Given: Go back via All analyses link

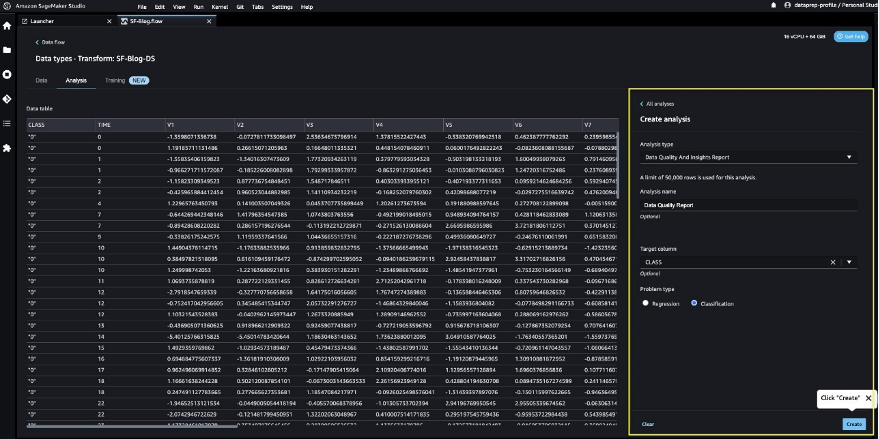Looking at the screenshot, I should (x=660, y=104).
